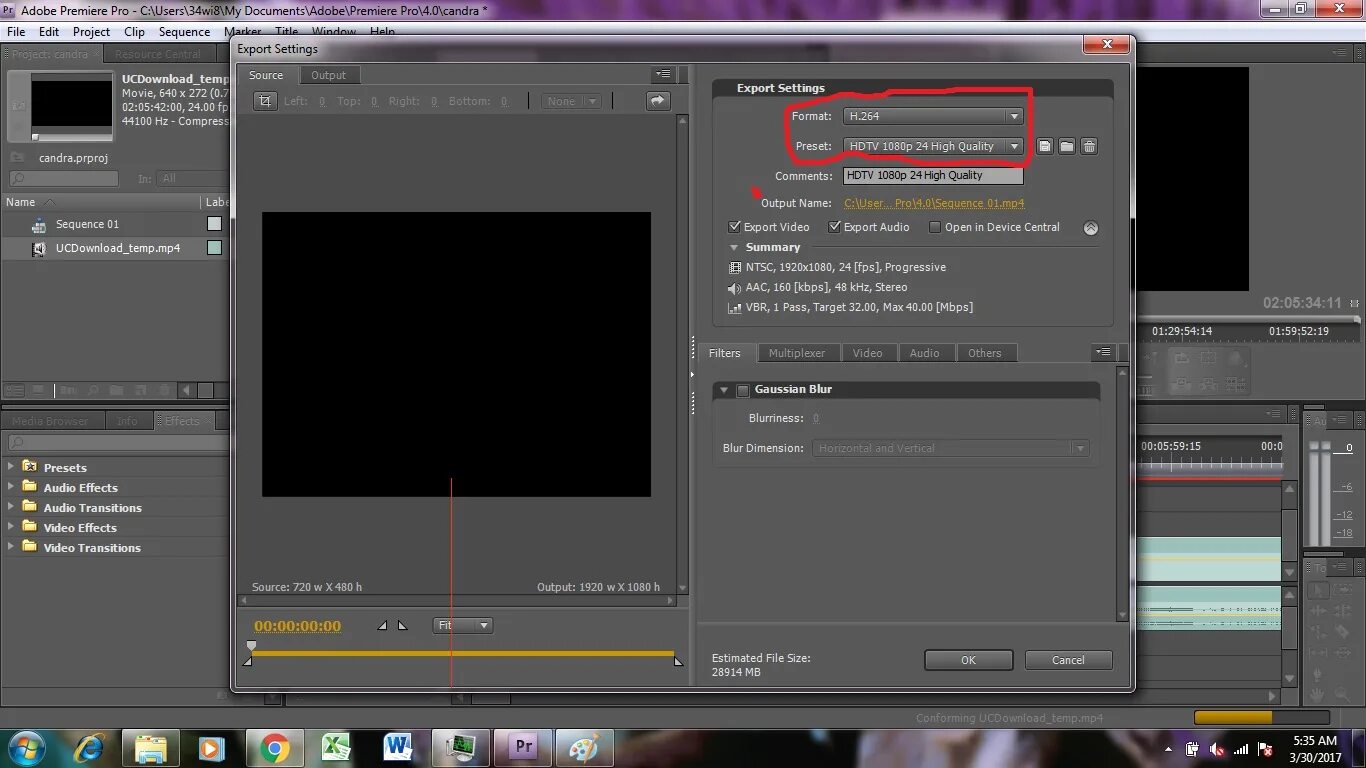1366x768 pixels.
Task: Open the crop proportions None dropdown
Action: pyautogui.click(x=571, y=101)
